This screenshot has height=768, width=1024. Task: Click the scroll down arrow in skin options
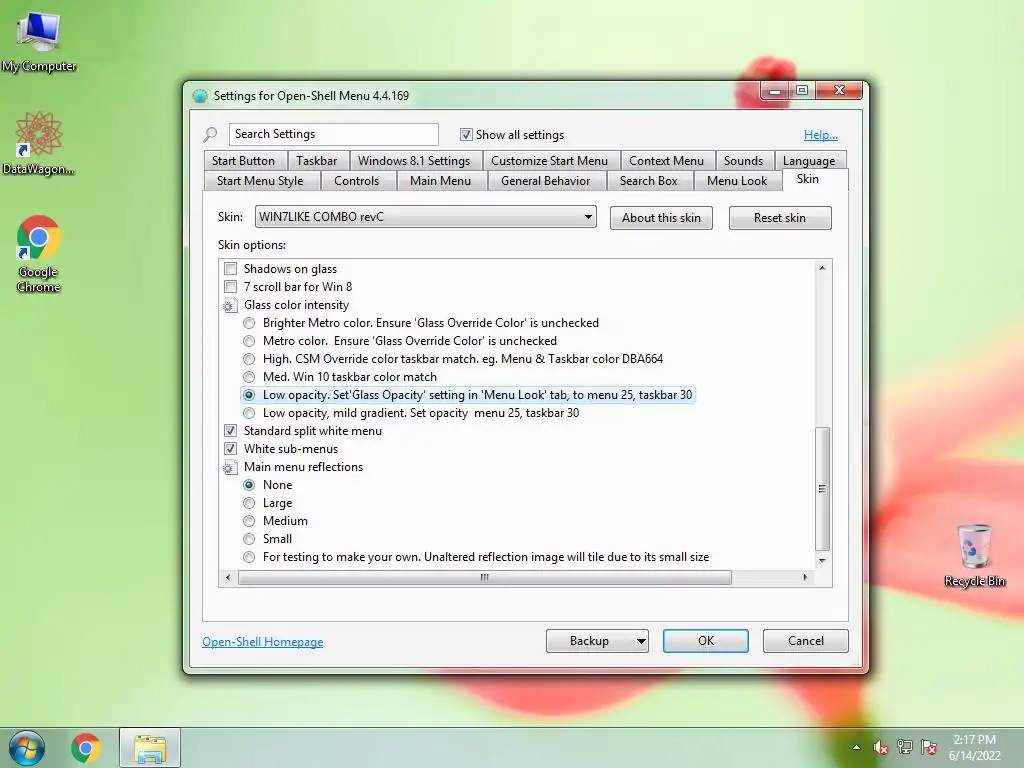pos(822,560)
